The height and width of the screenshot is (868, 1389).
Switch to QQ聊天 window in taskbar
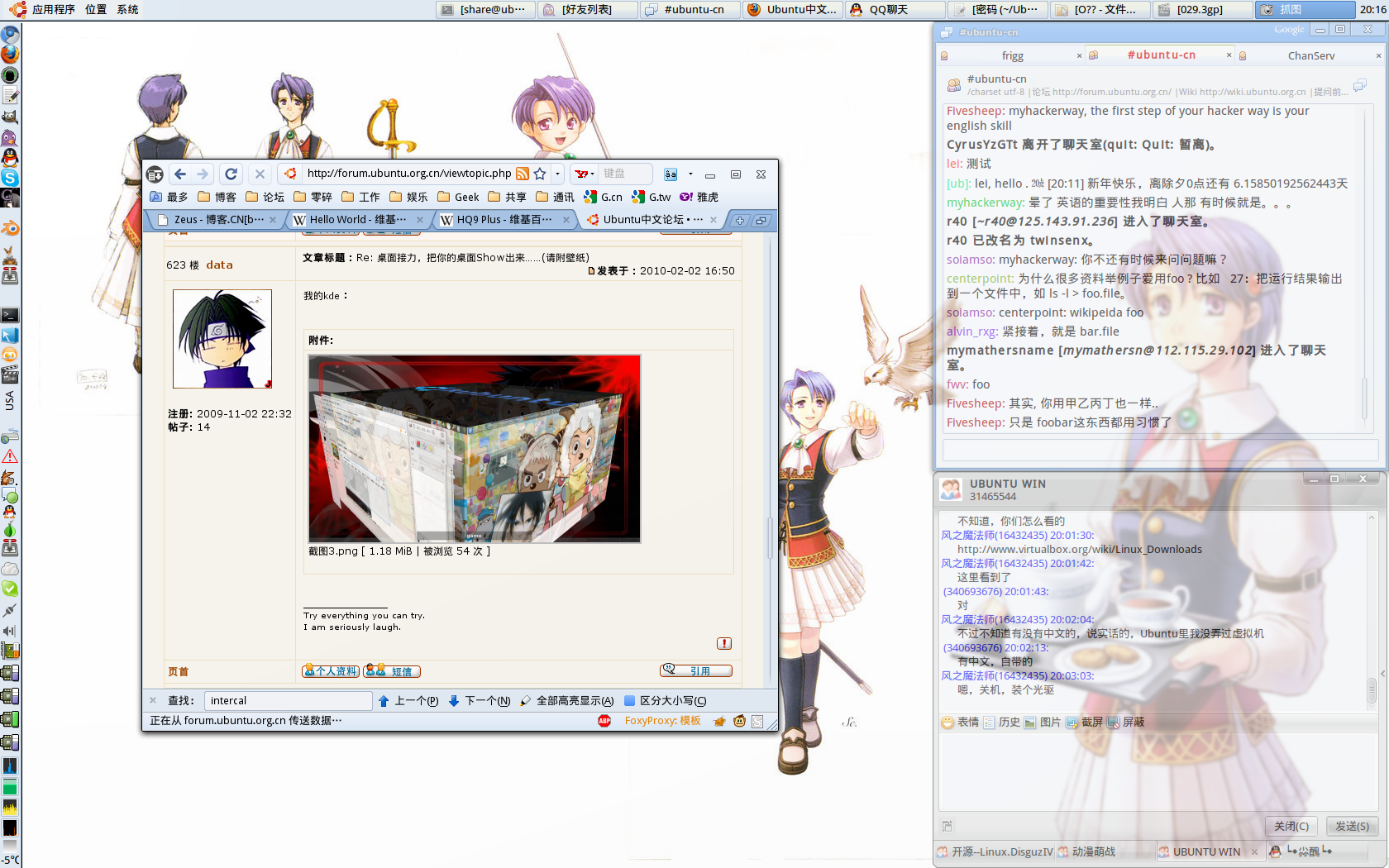895,10
